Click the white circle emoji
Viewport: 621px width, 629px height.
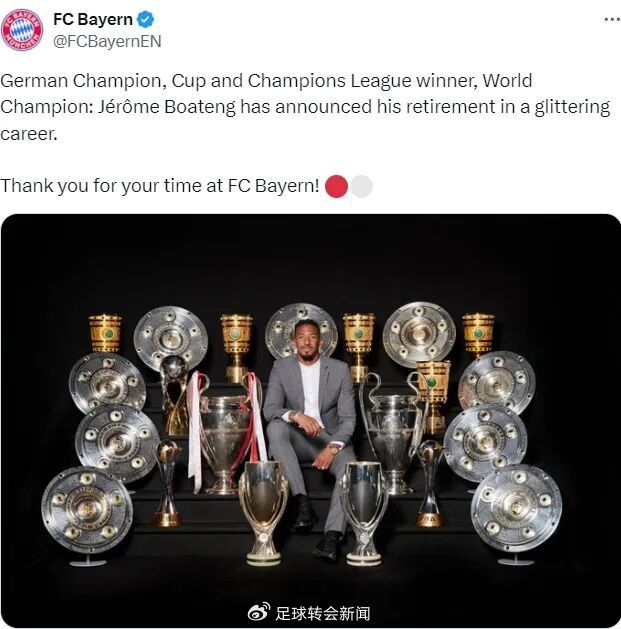(361, 187)
